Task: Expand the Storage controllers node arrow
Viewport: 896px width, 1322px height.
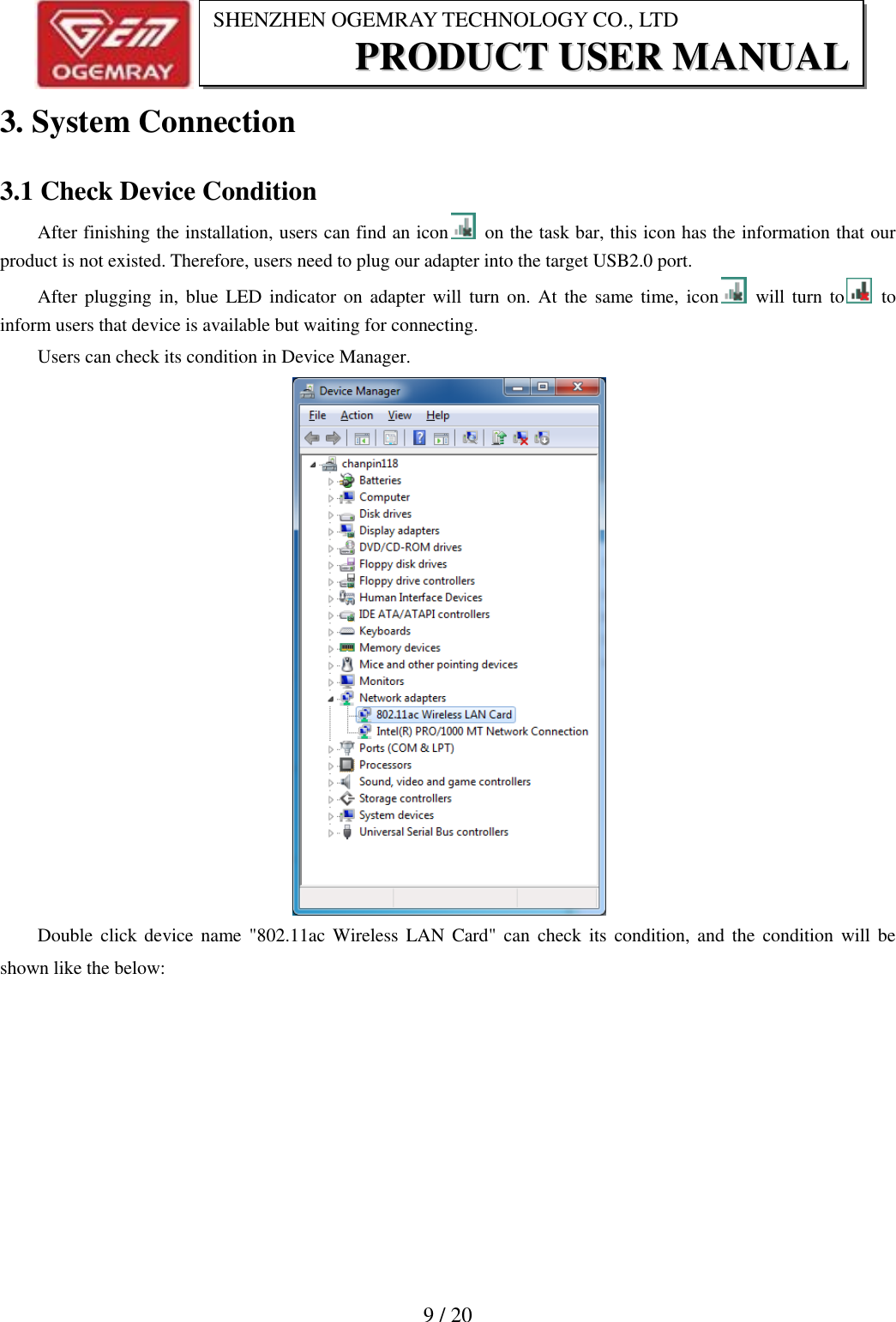Action: pyautogui.click(x=331, y=799)
